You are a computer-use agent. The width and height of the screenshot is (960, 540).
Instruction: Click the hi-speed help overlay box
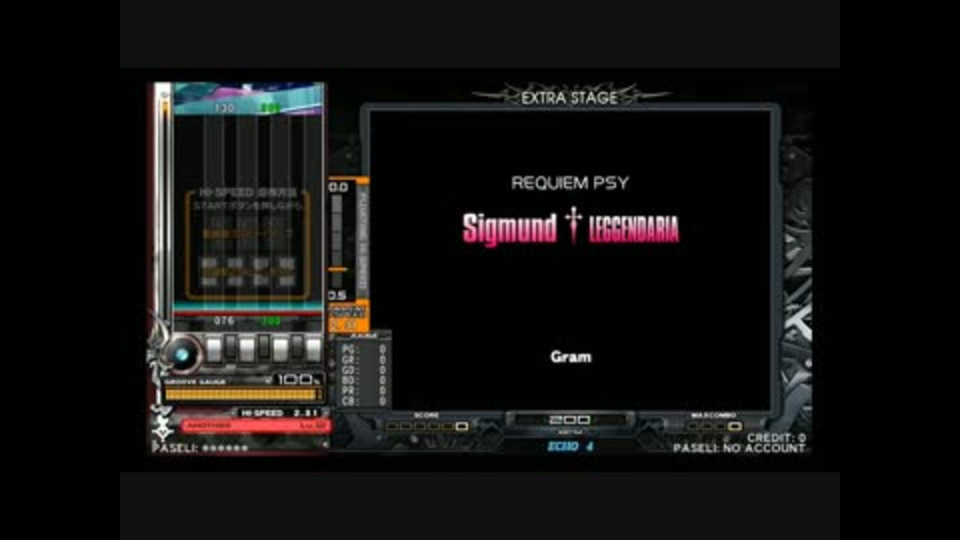click(248, 244)
